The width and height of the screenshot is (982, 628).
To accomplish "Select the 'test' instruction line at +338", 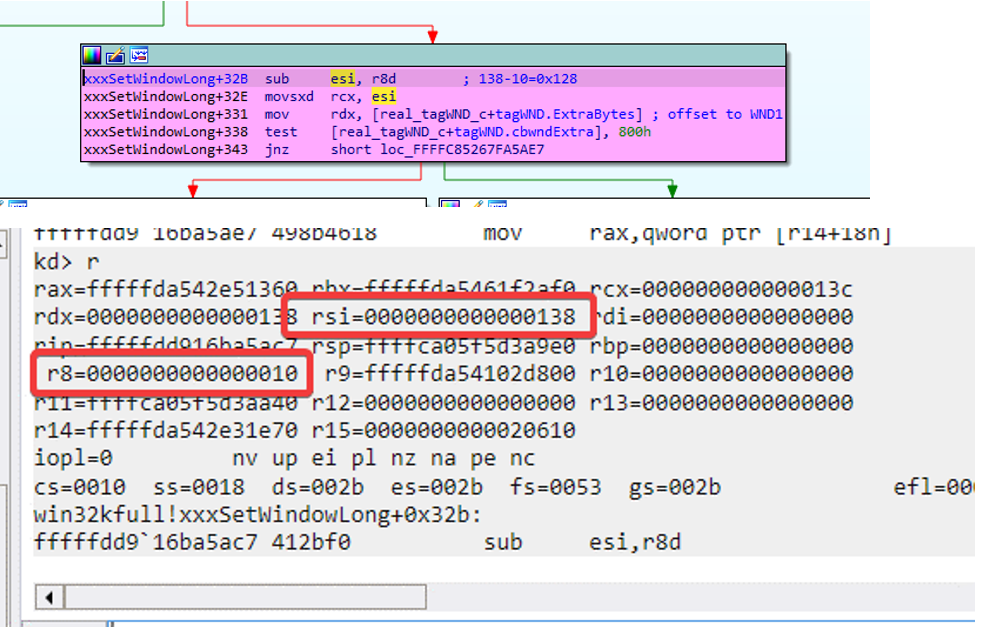I will (433, 131).
